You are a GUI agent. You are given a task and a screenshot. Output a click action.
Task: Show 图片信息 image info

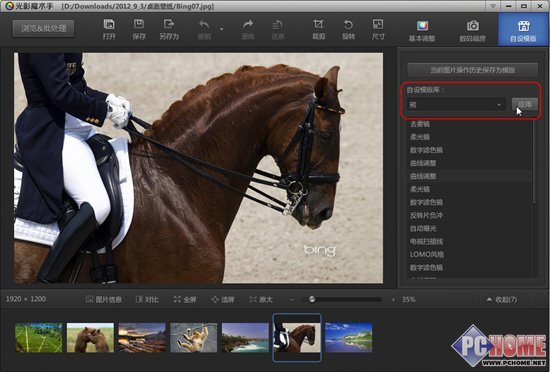click(104, 299)
